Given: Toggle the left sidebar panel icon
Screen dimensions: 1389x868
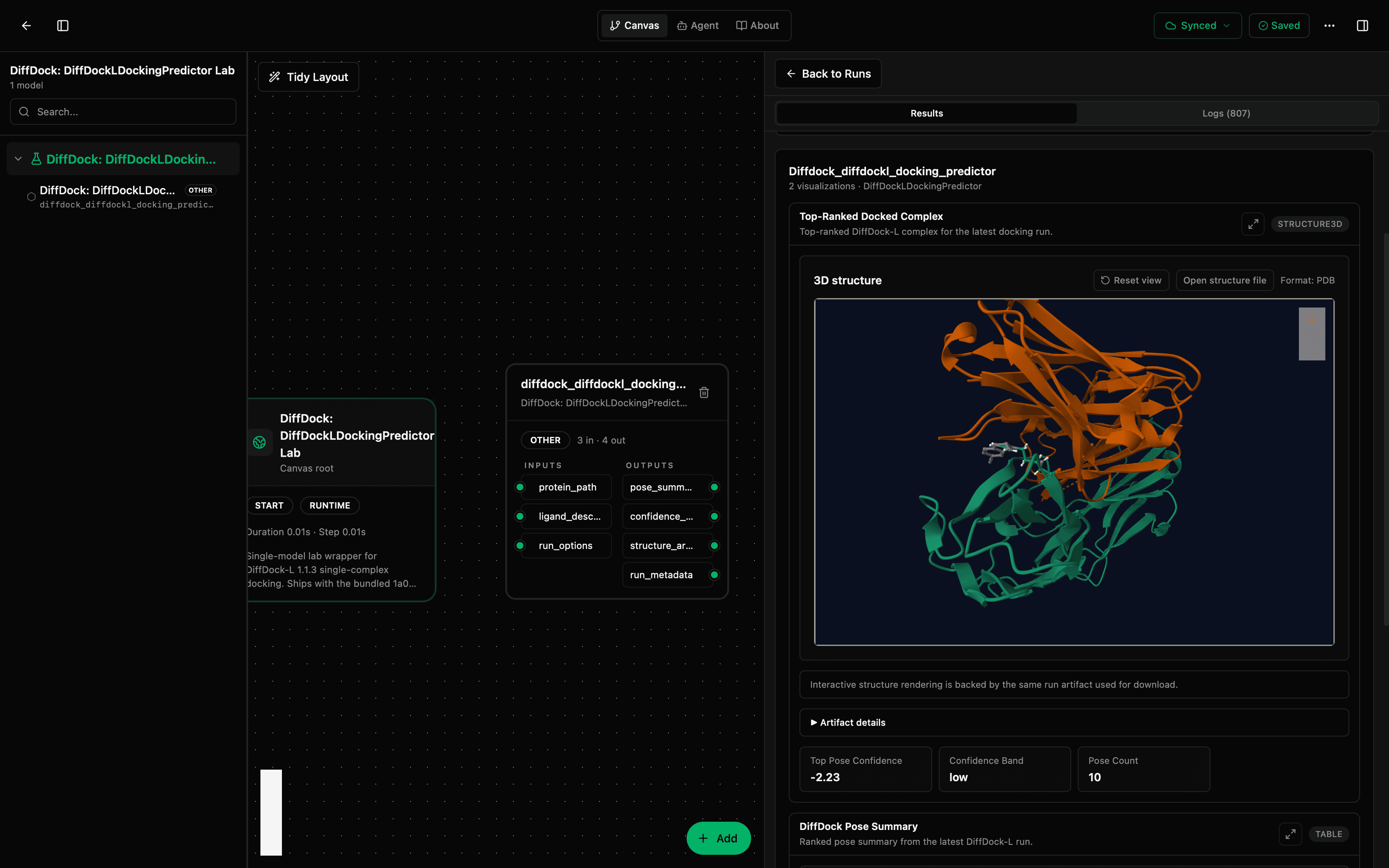Looking at the screenshot, I should click(x=63, y=25).
